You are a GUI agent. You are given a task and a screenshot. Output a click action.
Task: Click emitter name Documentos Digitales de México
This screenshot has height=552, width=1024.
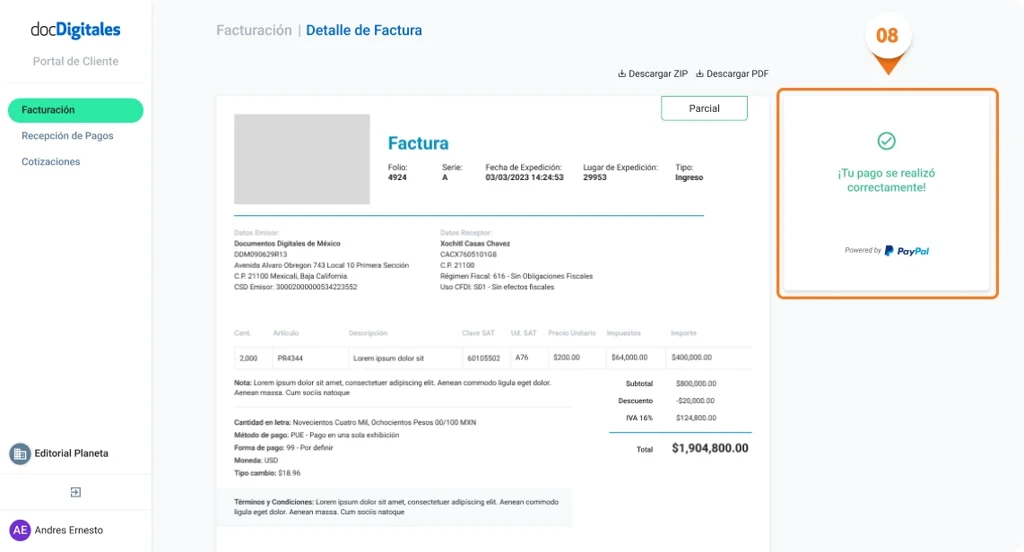coord(287,244)
